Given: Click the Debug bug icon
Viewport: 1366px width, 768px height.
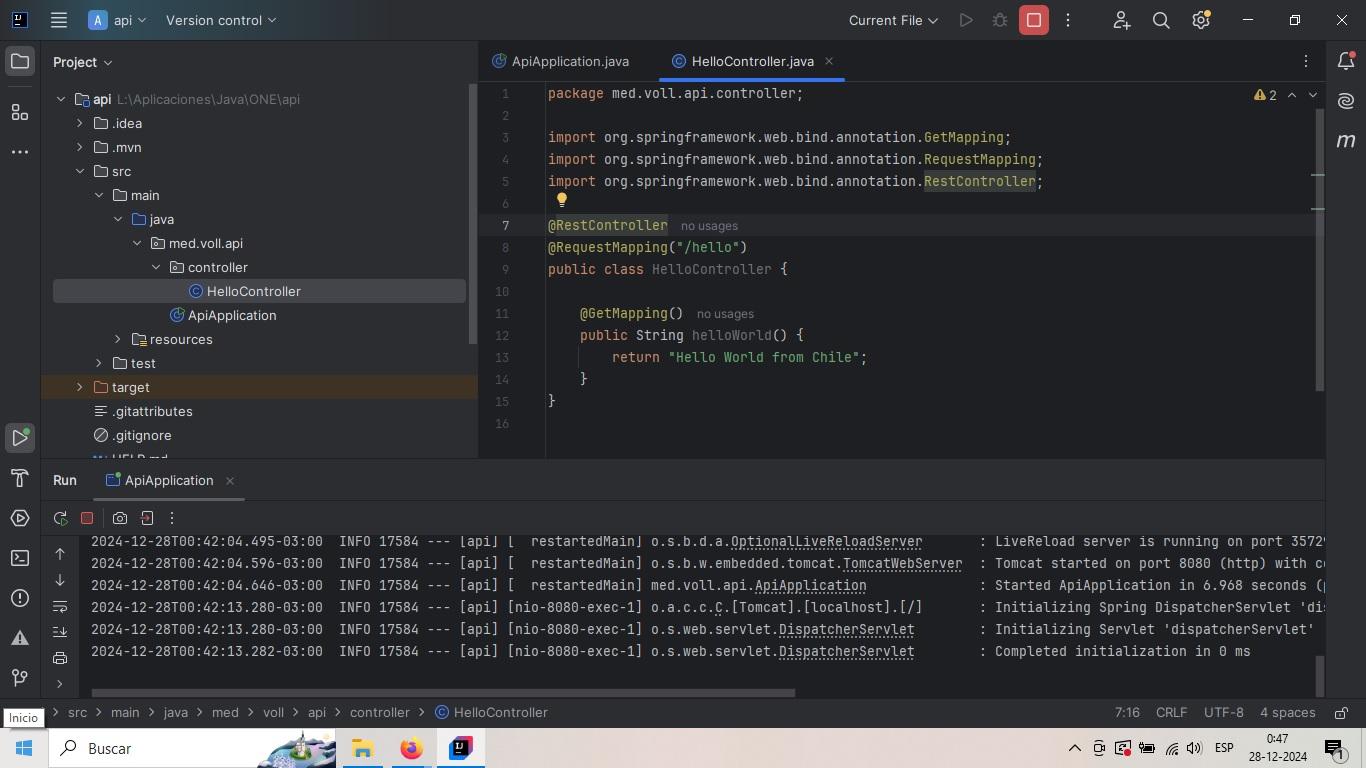Looking at the screenshot, I should [1000, 20].
